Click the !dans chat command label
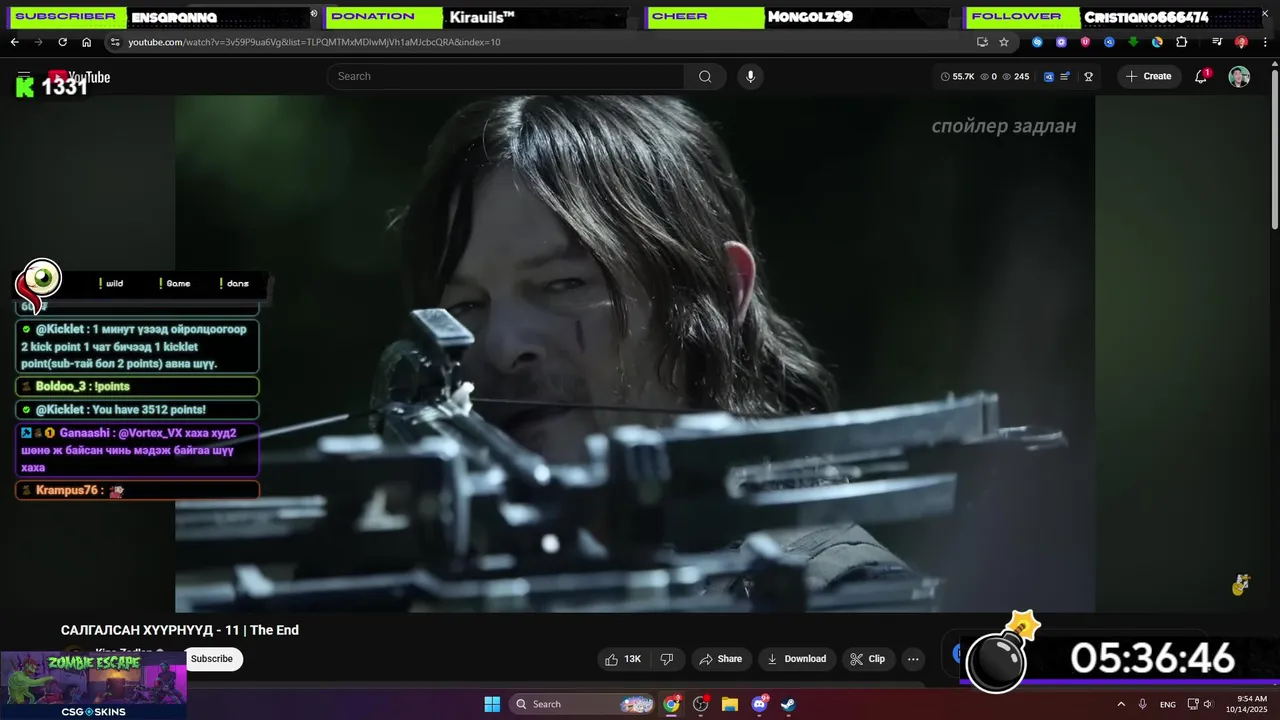 (x=234, y=284)
